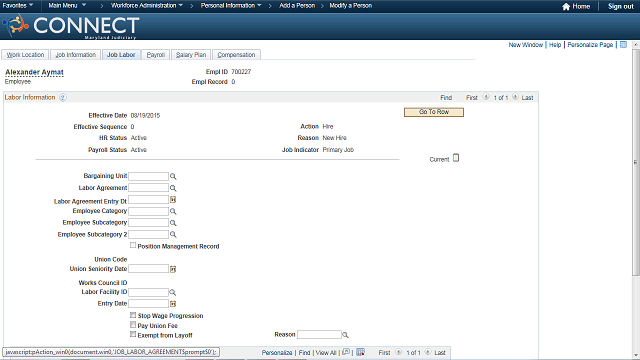640x360 pixels.
Task: Click the Personalize link in bottom grid bar
Action: tap(277, 353)
